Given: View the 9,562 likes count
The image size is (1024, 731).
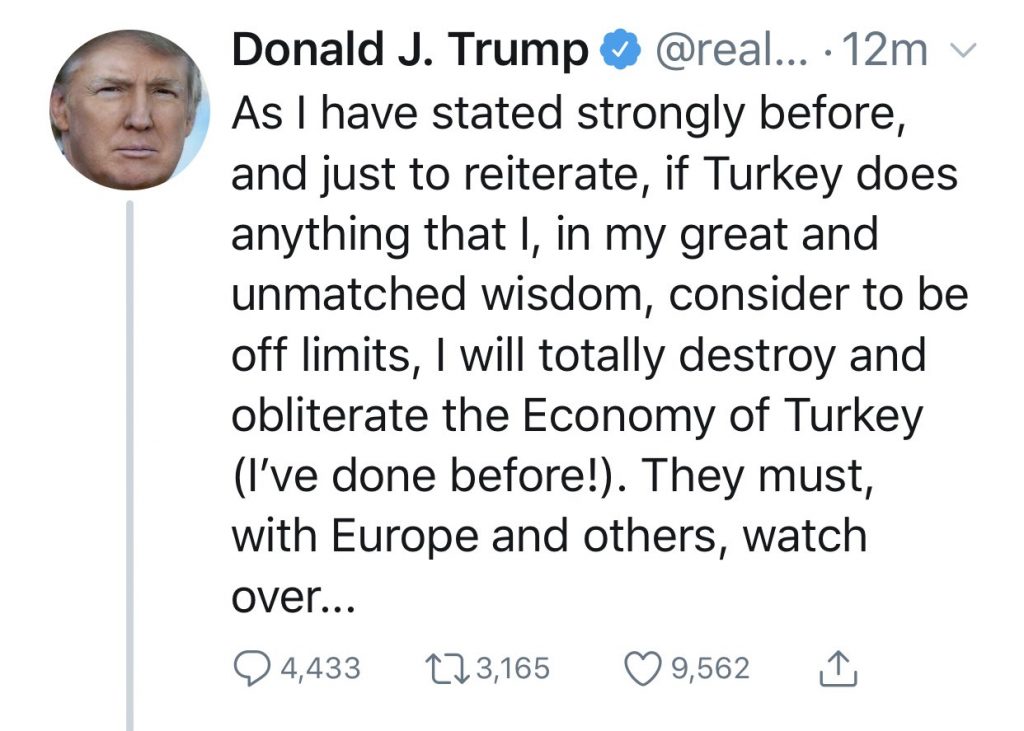Looking at the screenshot, I should click(709, 668).
